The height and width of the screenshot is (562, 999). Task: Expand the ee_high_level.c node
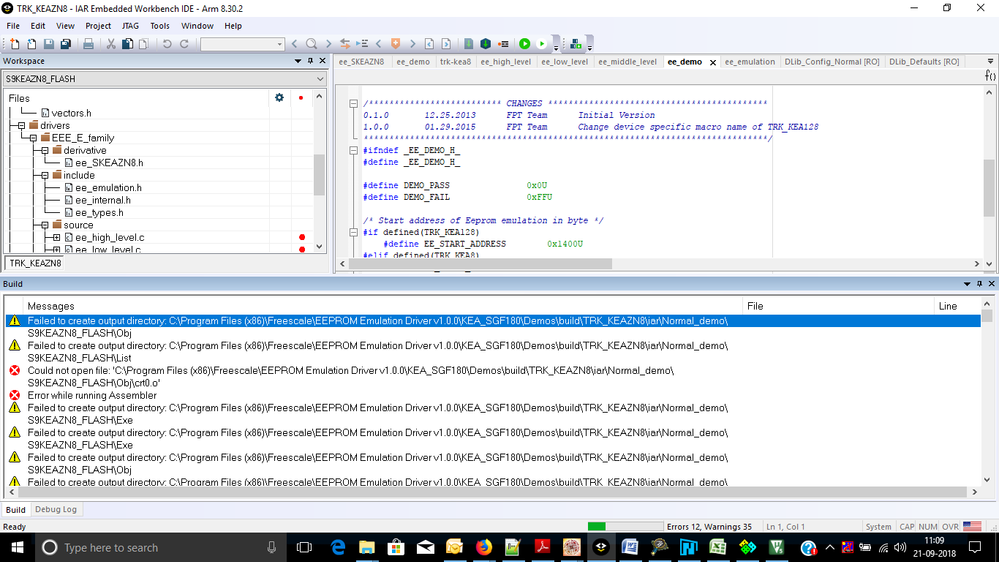pyautogui.click(x=57, y=237)
